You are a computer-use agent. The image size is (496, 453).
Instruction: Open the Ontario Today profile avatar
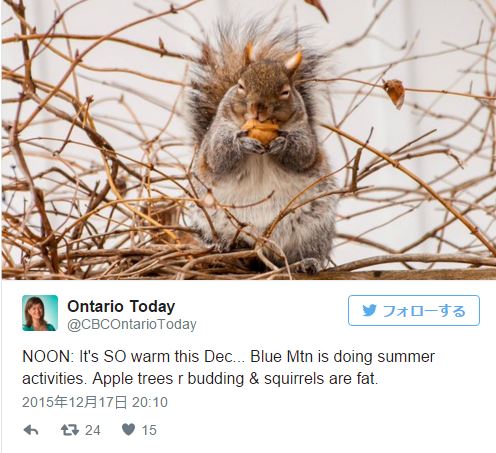coord(40,313)
